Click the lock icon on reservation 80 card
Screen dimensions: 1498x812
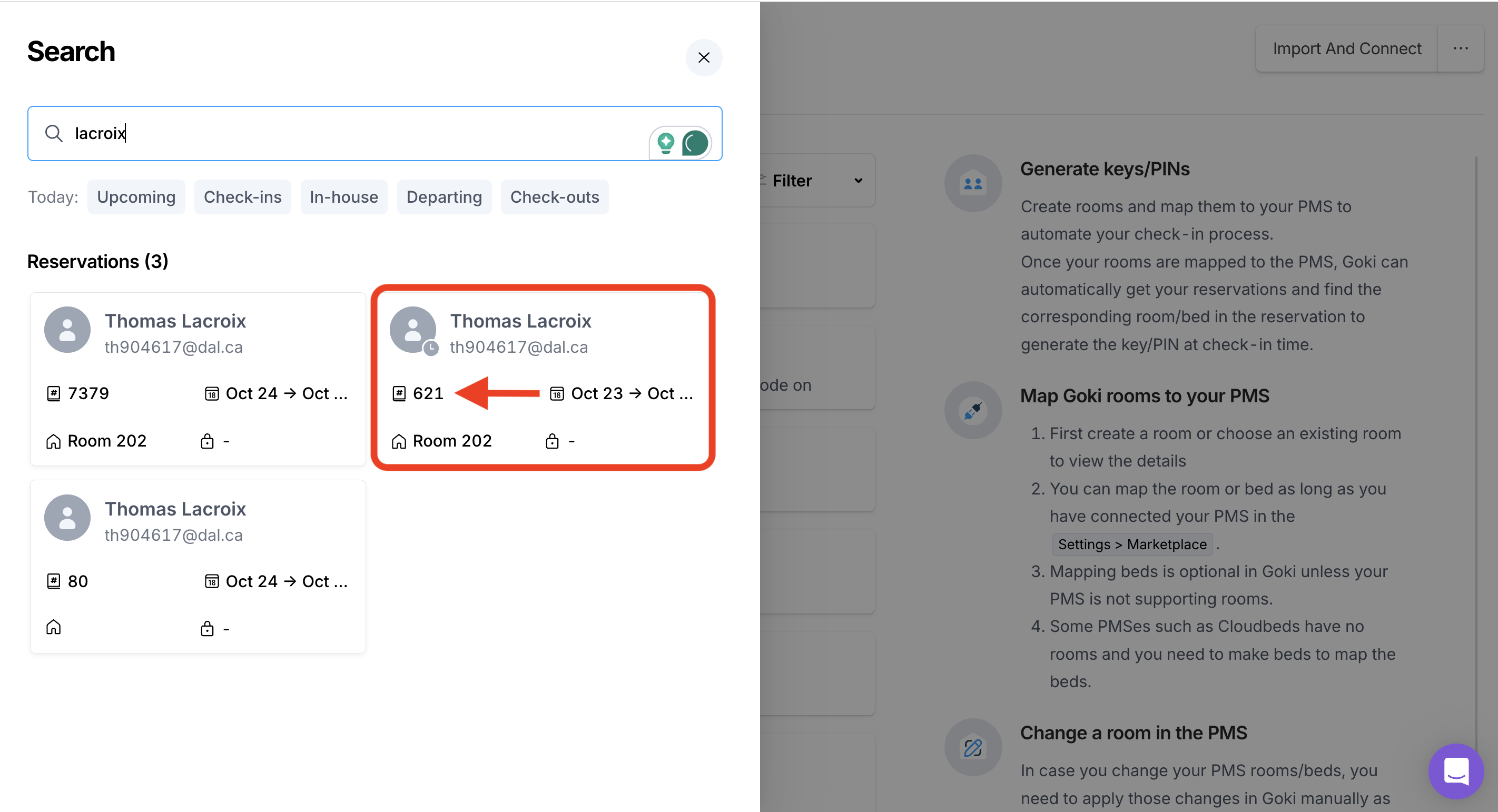(x=207, y=628)
